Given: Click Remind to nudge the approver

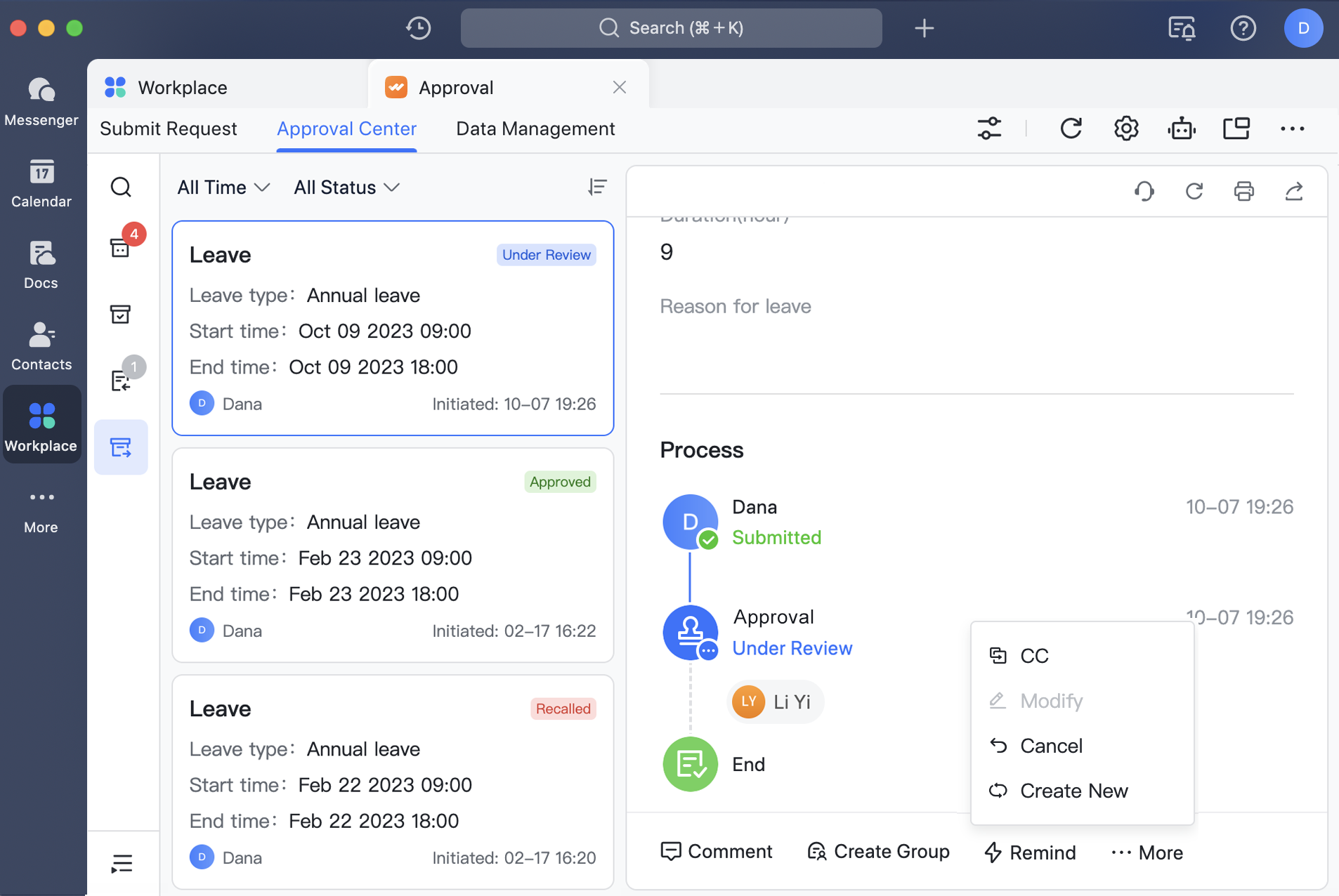Looking at the screenshot, I should pyautogui.click(x=1030, y=852).
